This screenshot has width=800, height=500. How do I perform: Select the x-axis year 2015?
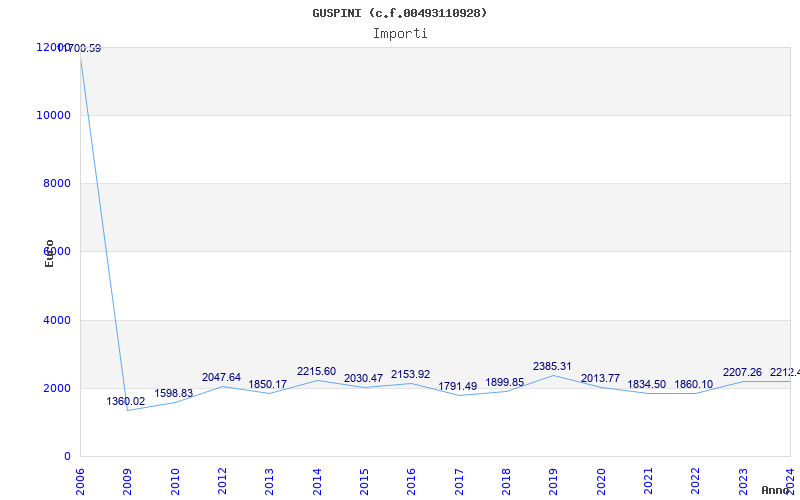point(364,481)
